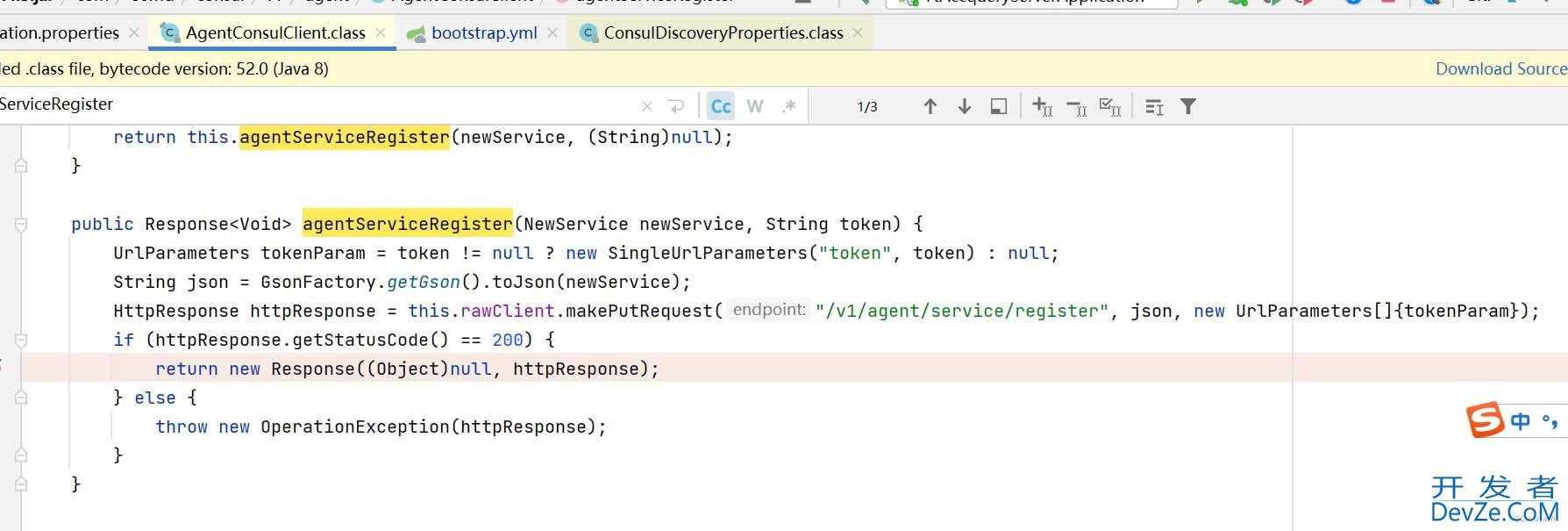
Task: Click the Sogou input method S icon
Action: [1485, 420]
